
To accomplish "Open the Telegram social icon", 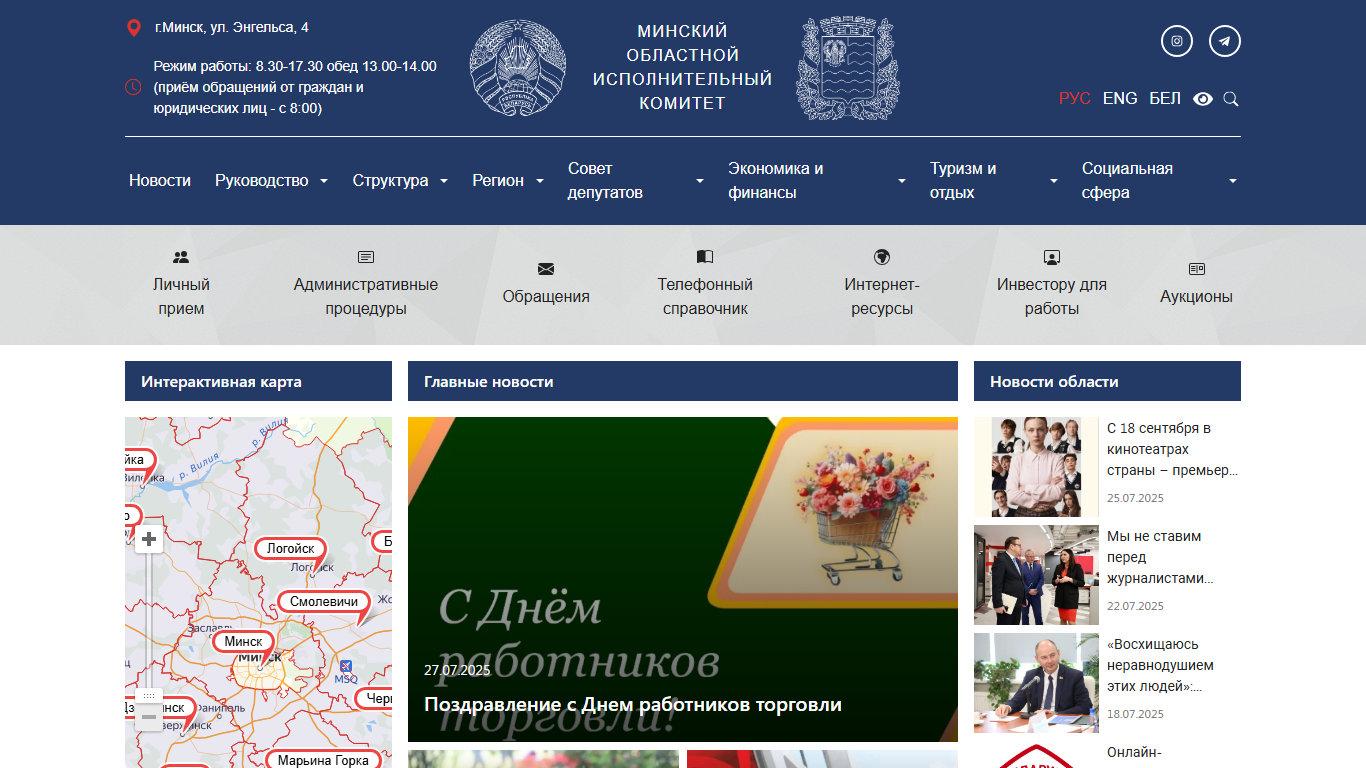I will click(1225, 41).
